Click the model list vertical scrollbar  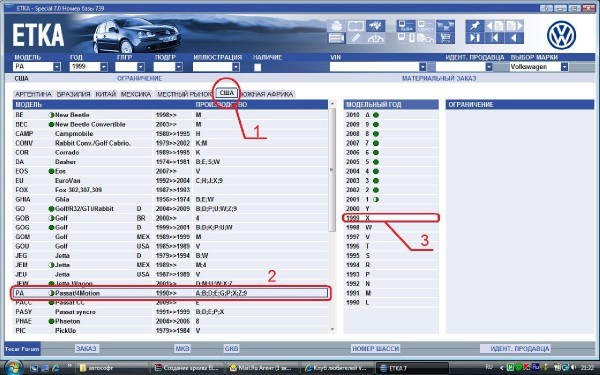tap(332, 216)
